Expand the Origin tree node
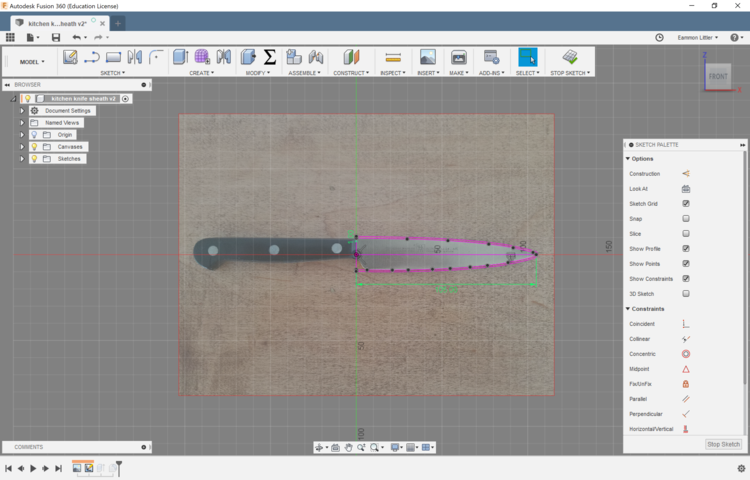 [22, 135]
